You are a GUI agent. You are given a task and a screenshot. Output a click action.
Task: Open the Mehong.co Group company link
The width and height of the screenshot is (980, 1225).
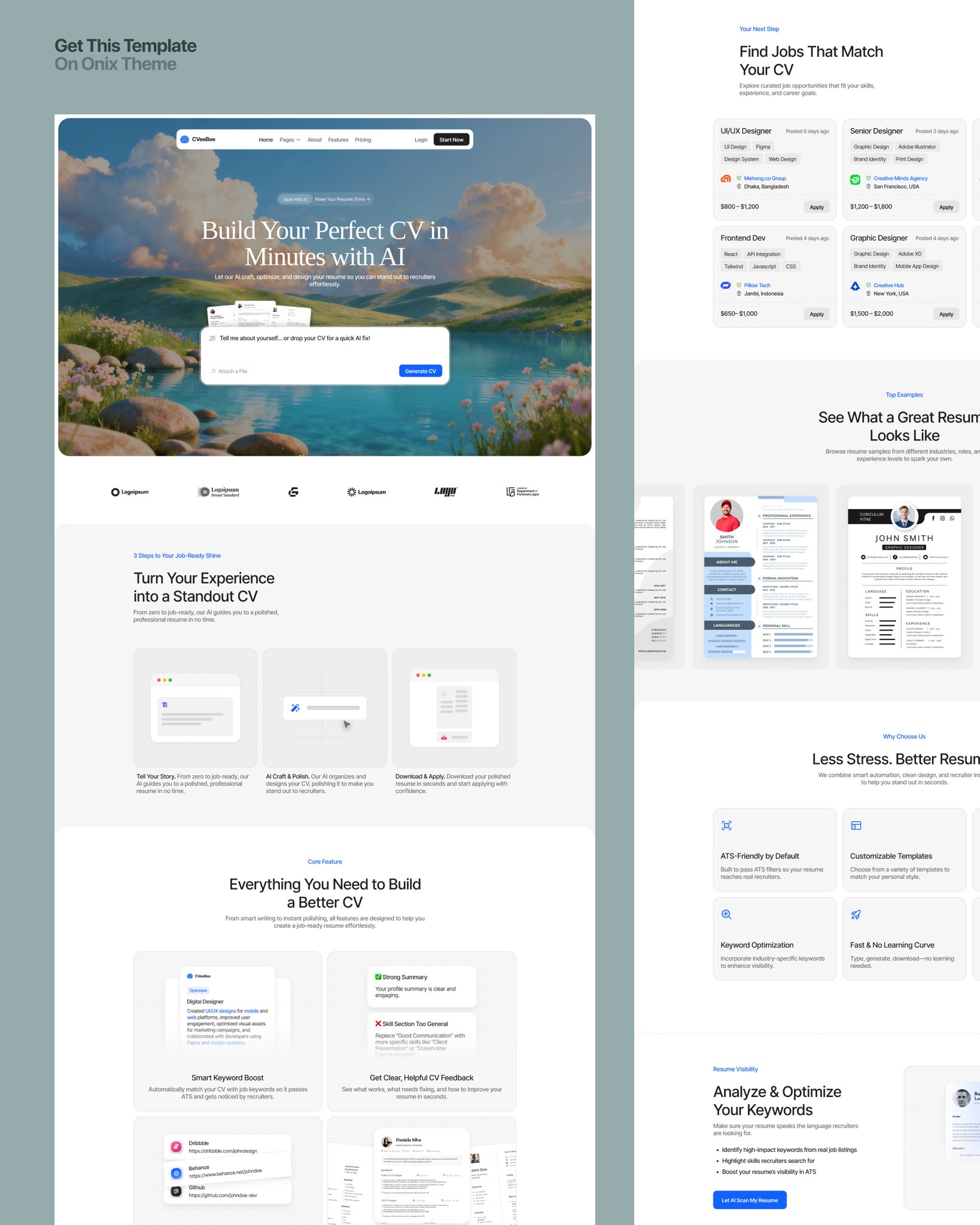[765, 178]
